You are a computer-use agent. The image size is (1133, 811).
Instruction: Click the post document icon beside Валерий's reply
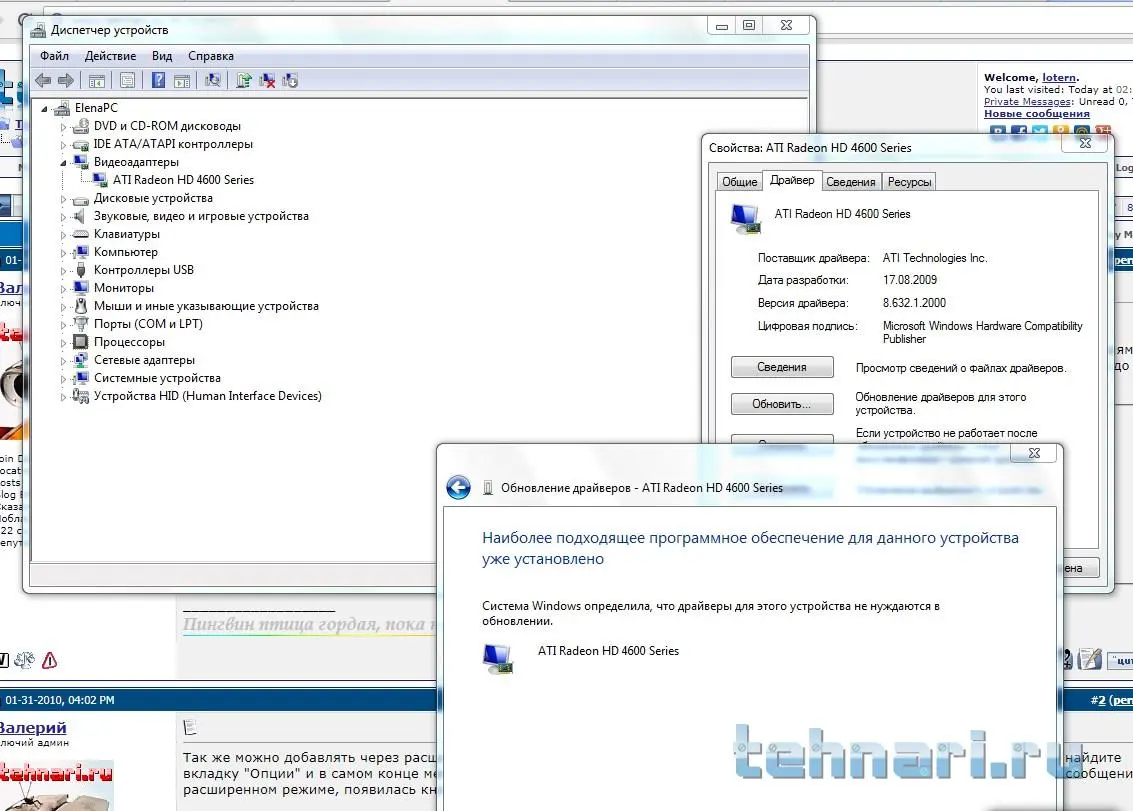coord(190,727)
